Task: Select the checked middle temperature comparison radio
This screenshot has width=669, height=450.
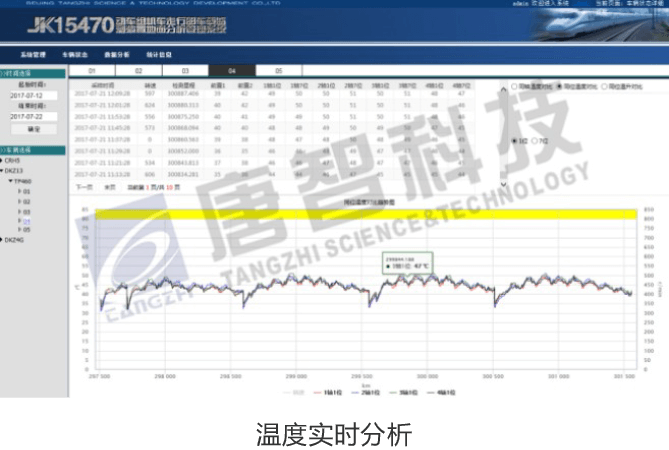Action: [x=559, y=87]
